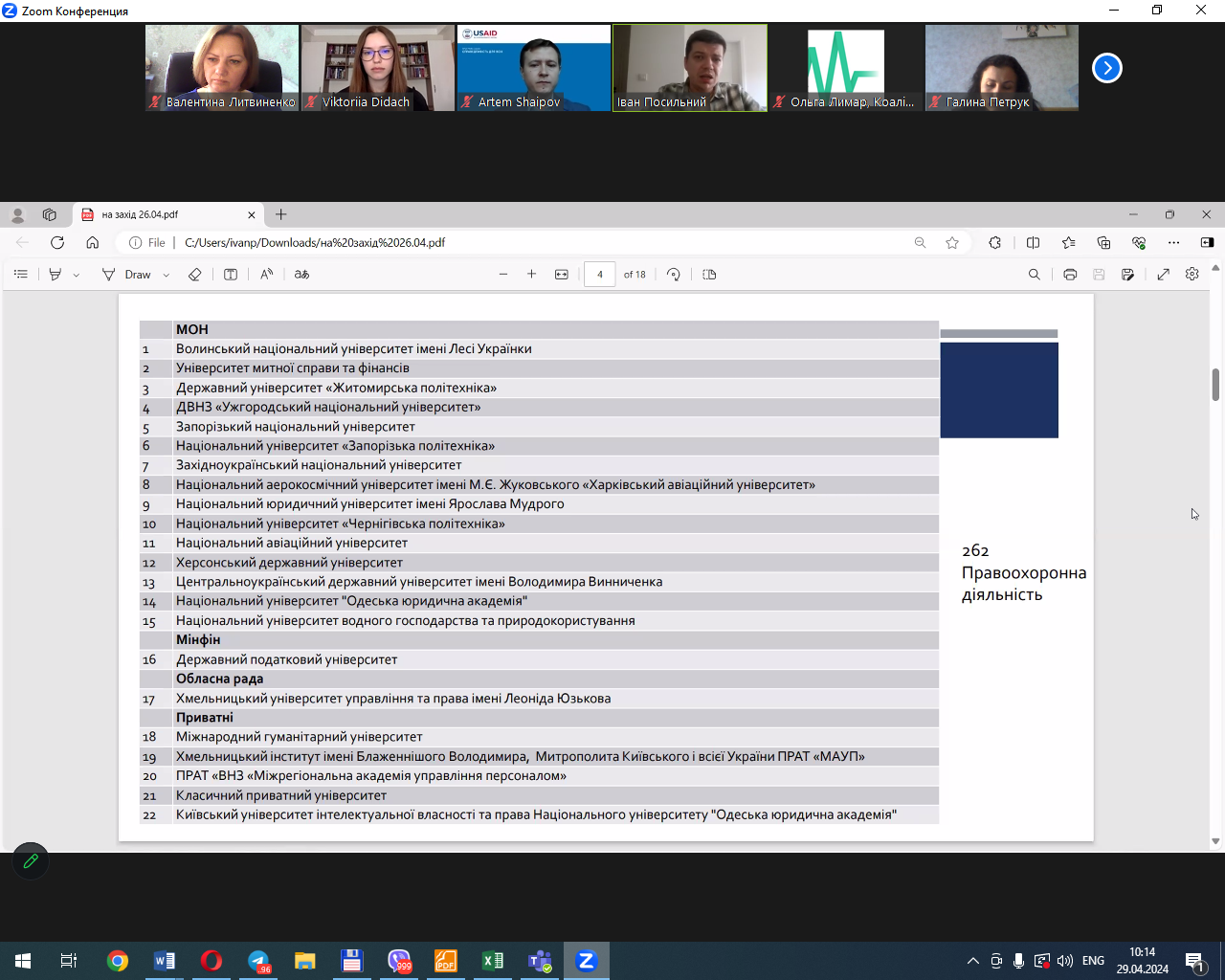This screenshot has height=980, width=1225.
Task: Enter full screen PDF view
Action: point(1164,275)
